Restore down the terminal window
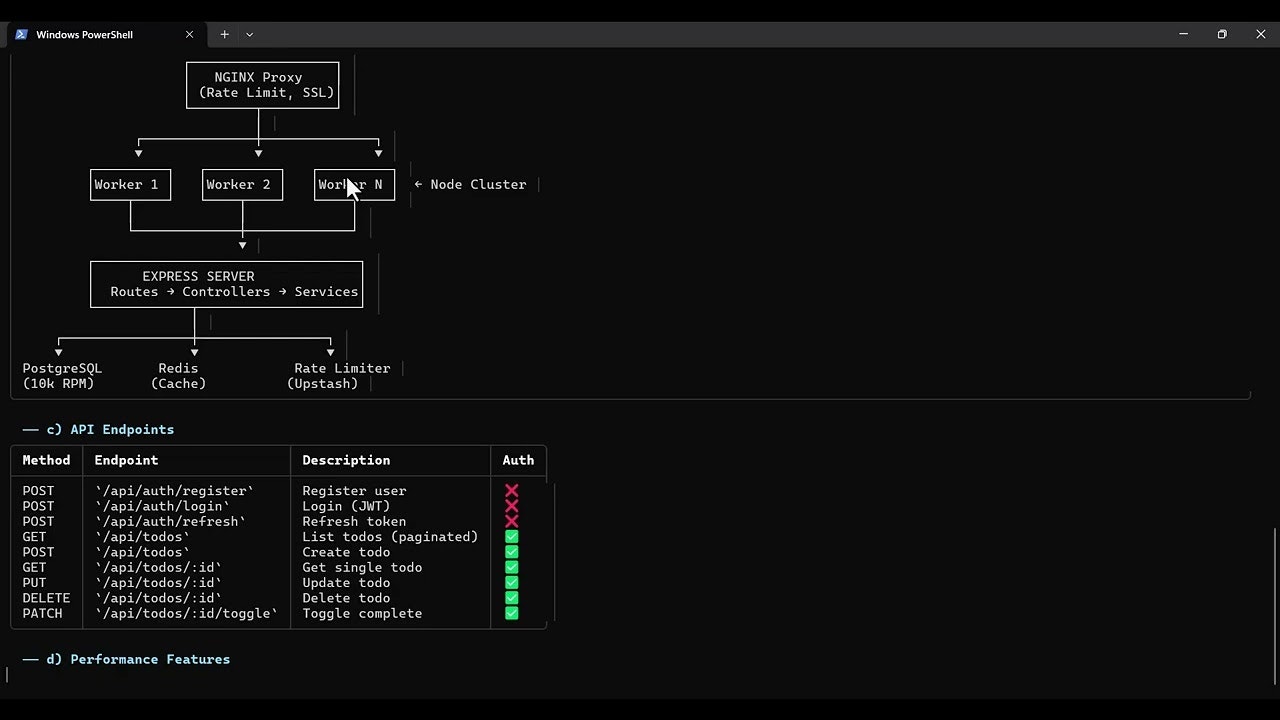1280x720 pixels. pyautogui.click(x=1222, y=34)
